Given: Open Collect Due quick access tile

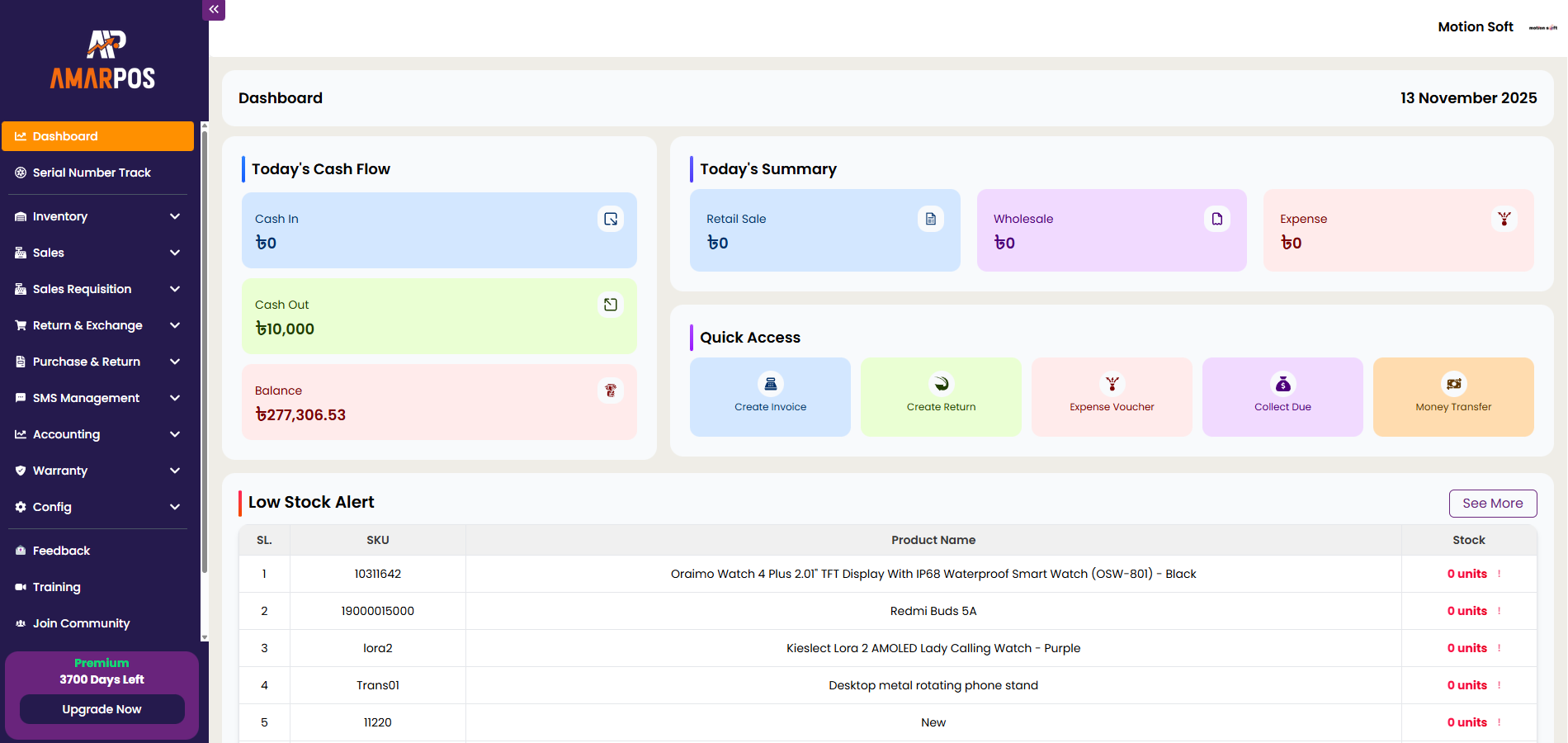Looking at the screenshot, I should click(1282, 396).
